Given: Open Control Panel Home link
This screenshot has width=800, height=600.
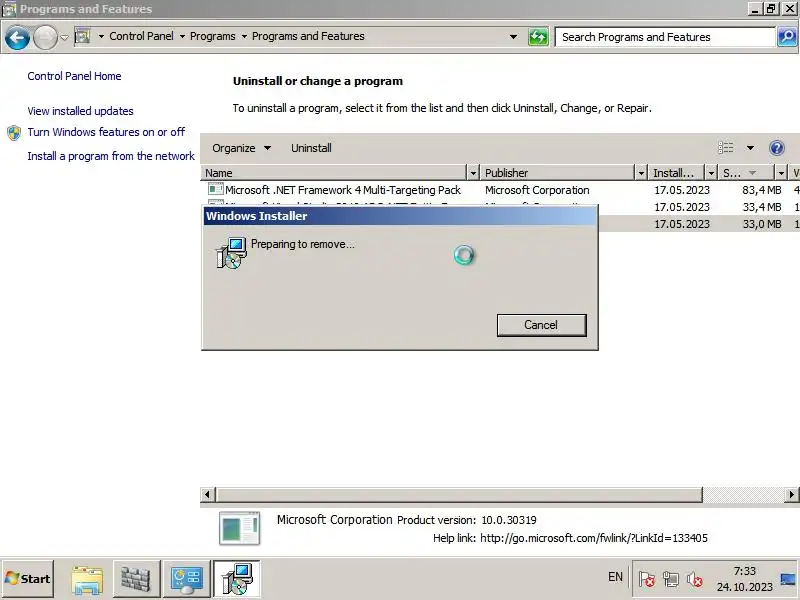Looking at the screenshot, I should coord(74,76).
